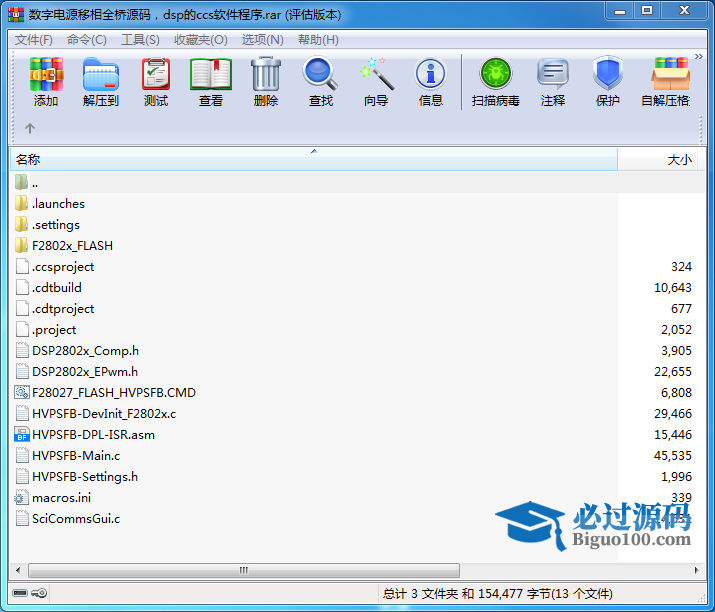Screen dimensions: 715x612
Task: Click the WinRAR title bar app icon
Action: (16, 14)
